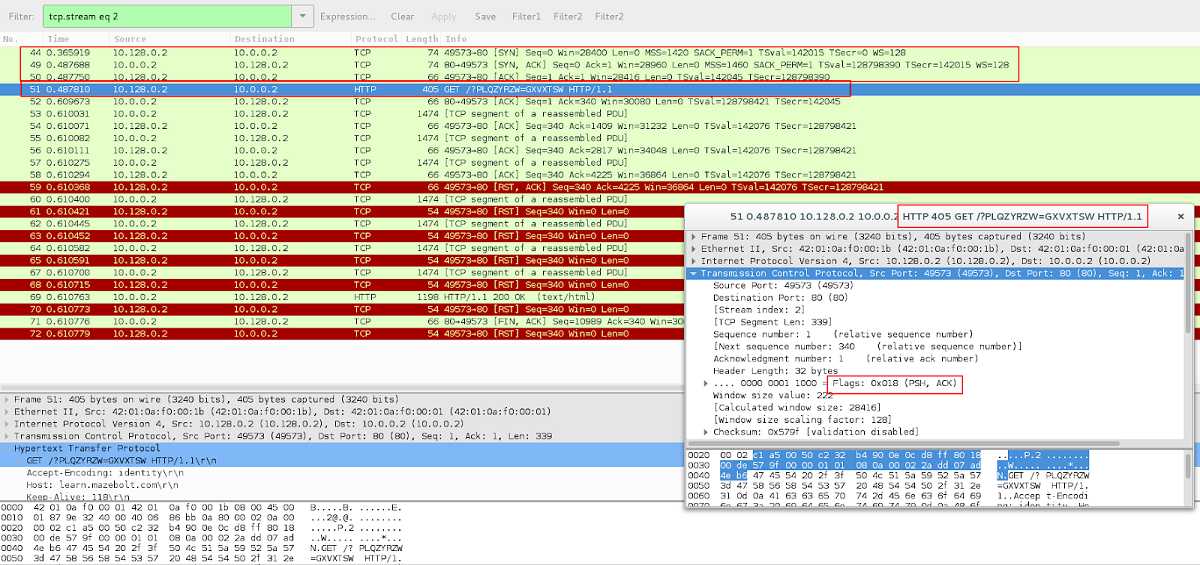1200x565 pixels.
Task: Expand Frame 51 in main details pane
Action: pyautogui.click(x=6, y=399)
